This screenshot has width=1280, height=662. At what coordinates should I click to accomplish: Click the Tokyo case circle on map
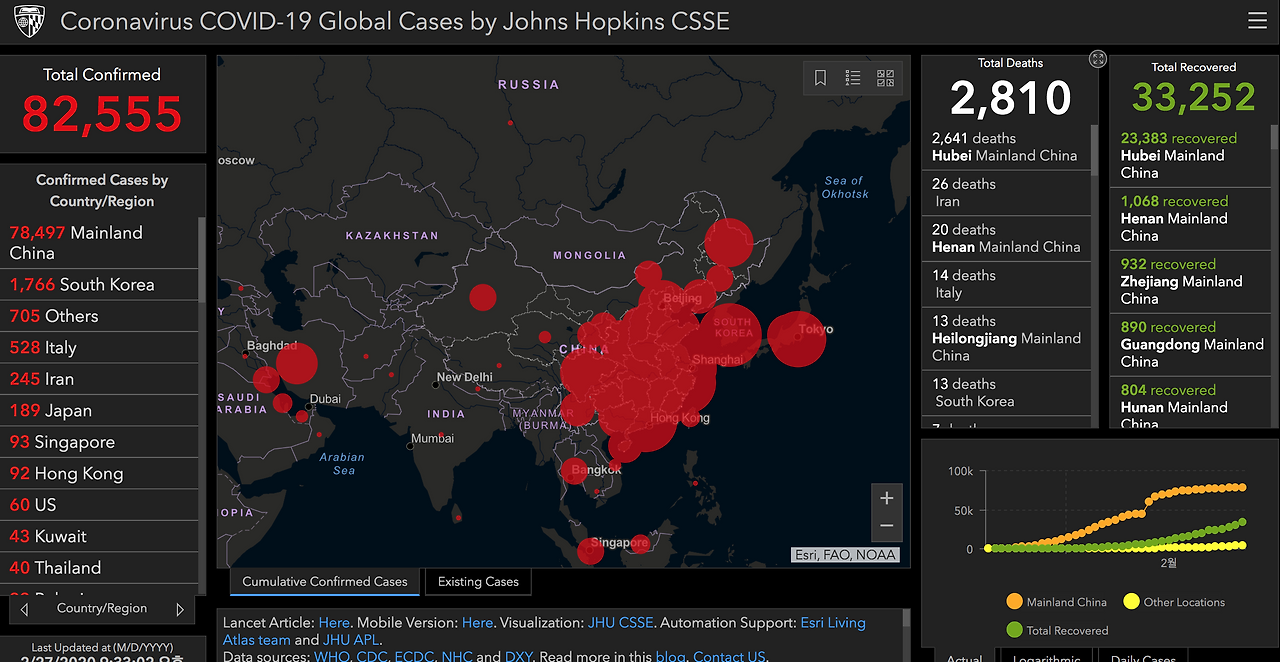(797, 338)
